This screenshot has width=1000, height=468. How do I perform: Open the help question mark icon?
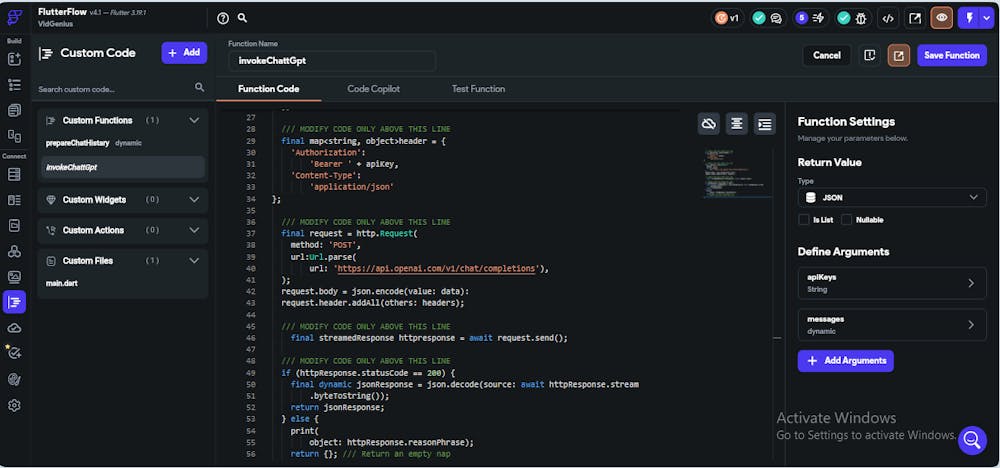tap(223, 18)
